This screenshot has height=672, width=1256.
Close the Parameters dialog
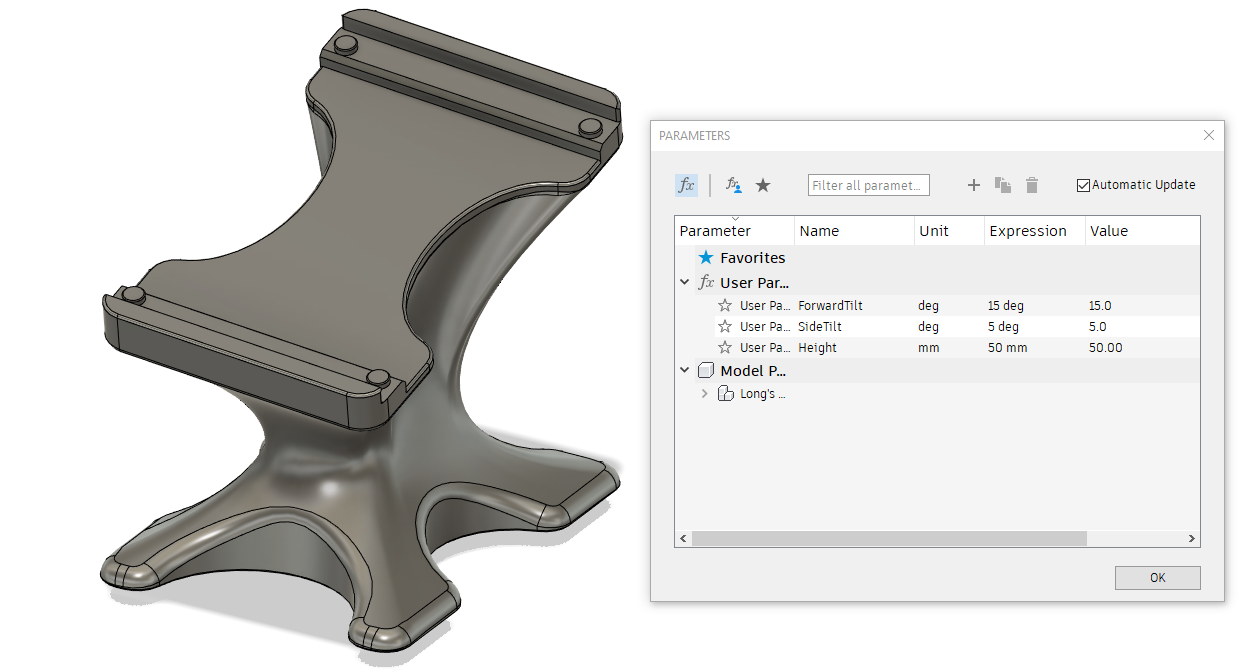1209,135
